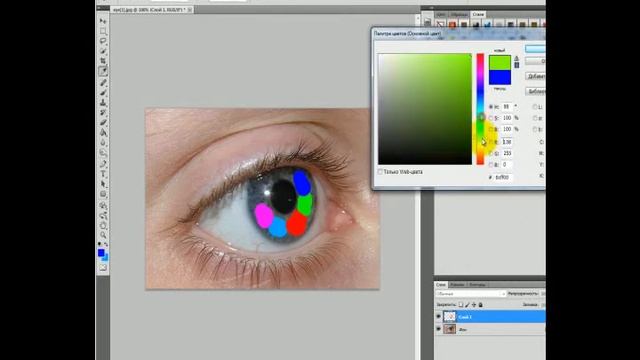The image size is (640, 360).
Task: Select the History Brush tool
Action: pos(103,113)
